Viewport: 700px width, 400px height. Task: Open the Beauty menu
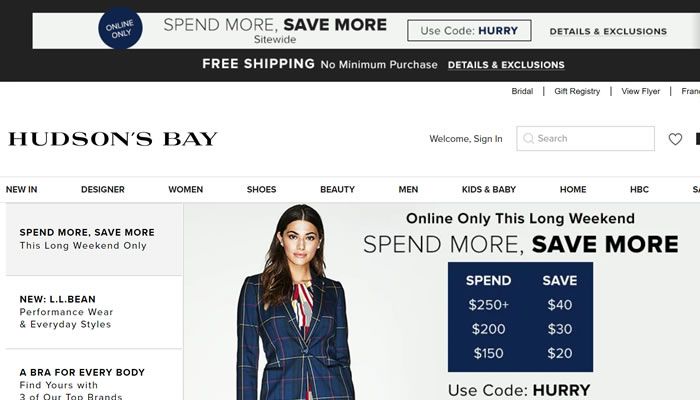pos(337,189)
